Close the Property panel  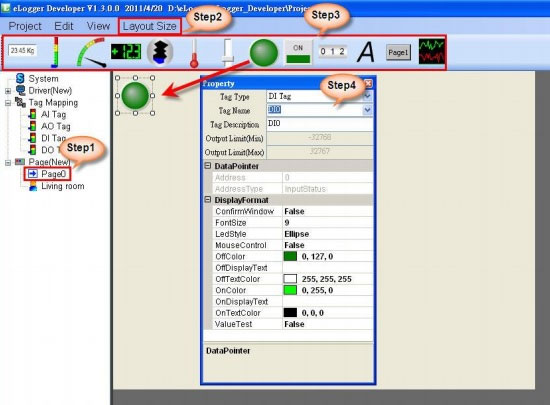(368, 83)
